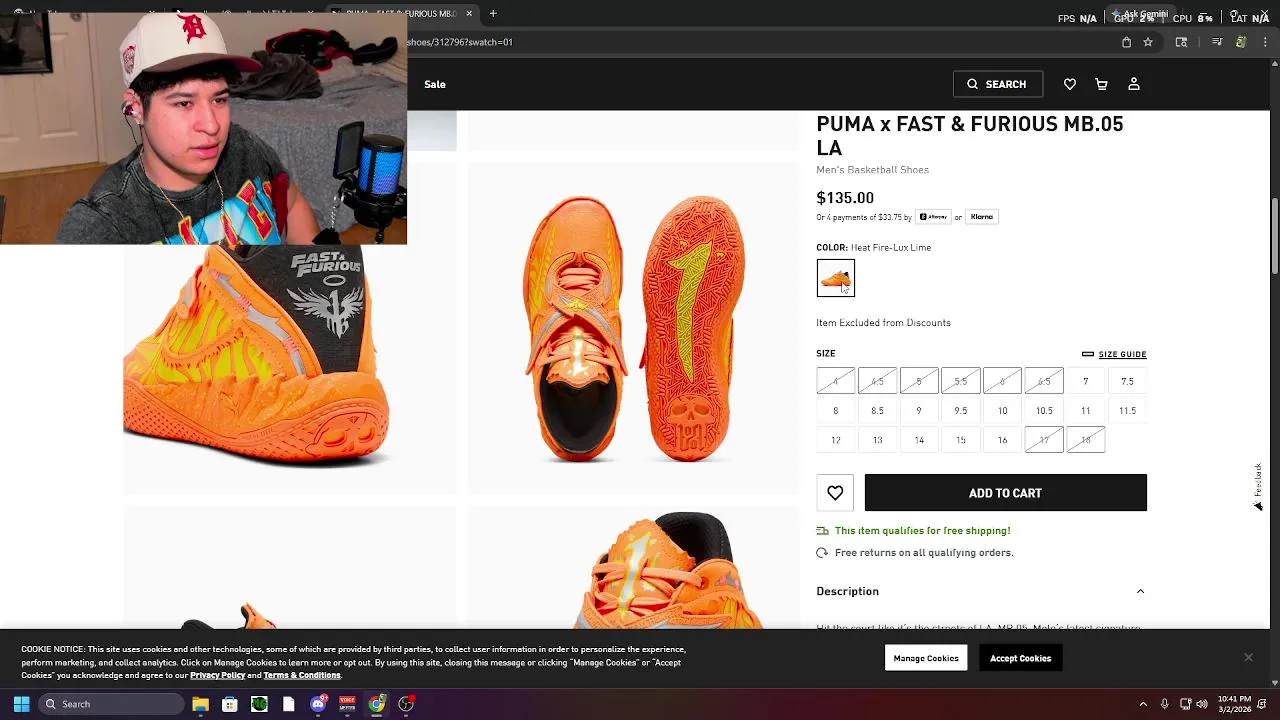The width and height of the screenshot is (1280, 720).
Task: Open the wishlist heart icon in header
Action: 1070,84
